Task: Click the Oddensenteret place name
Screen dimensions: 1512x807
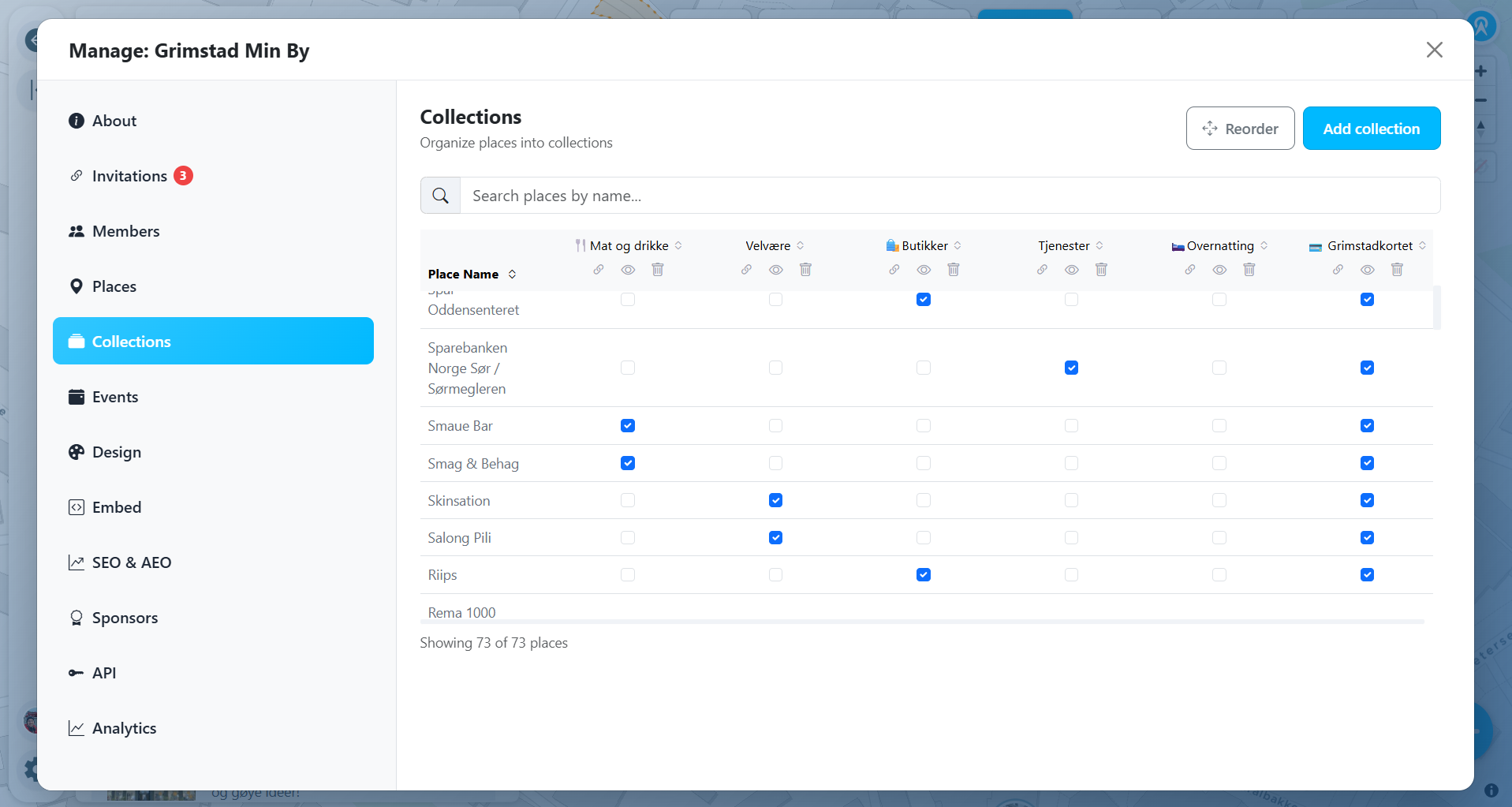Action: [473, 310]
